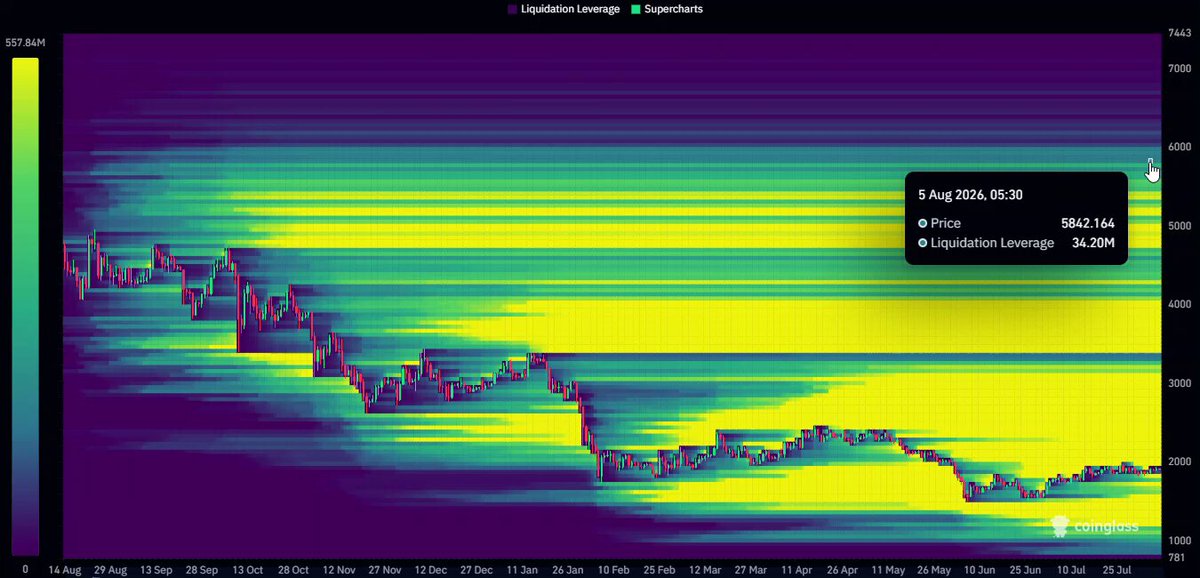Click the "29 Aug" date axis label
The width and height of the screenshot is (1200, 578).
point(110,569)
